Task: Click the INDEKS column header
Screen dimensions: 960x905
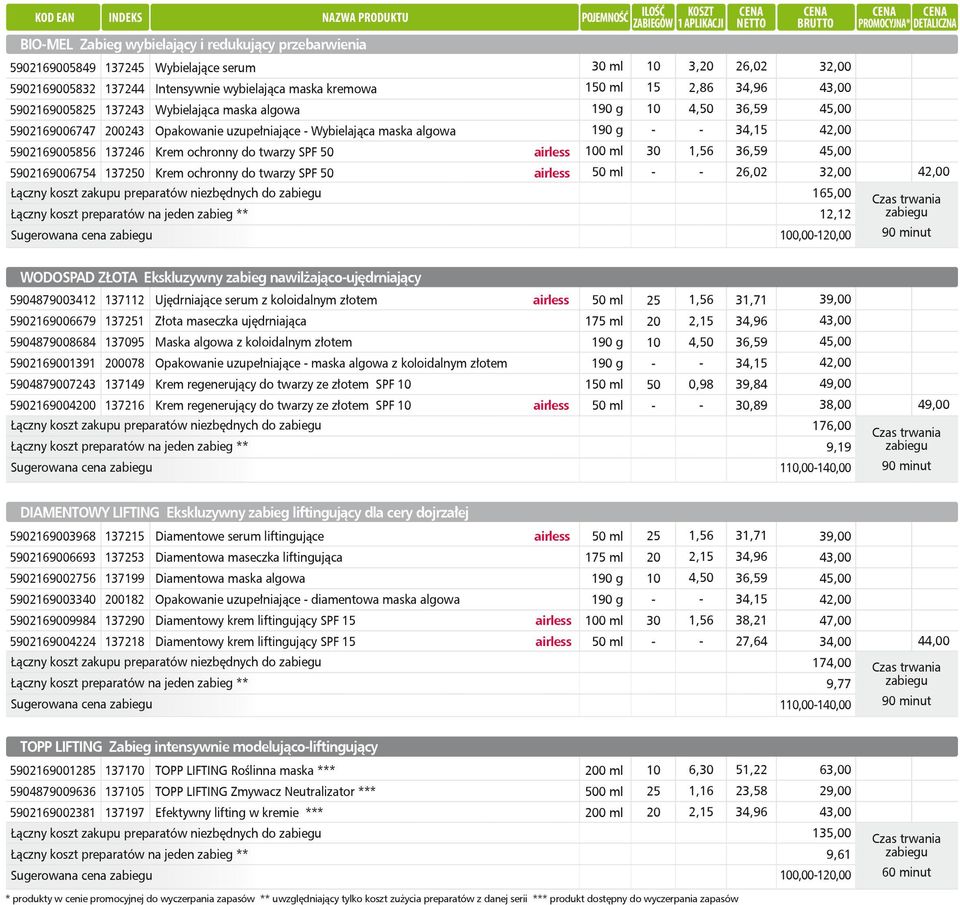Action: pyautogui.click(x=126, y=17)
